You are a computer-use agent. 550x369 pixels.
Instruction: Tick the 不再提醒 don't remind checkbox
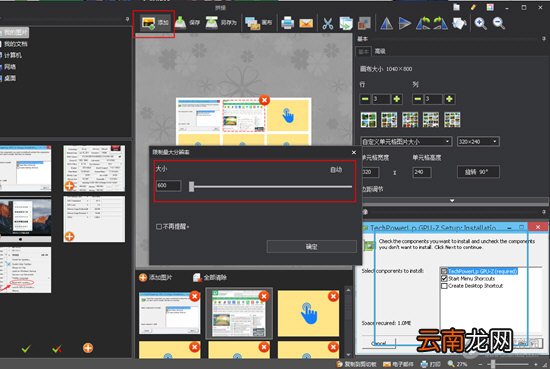point(159,227)
